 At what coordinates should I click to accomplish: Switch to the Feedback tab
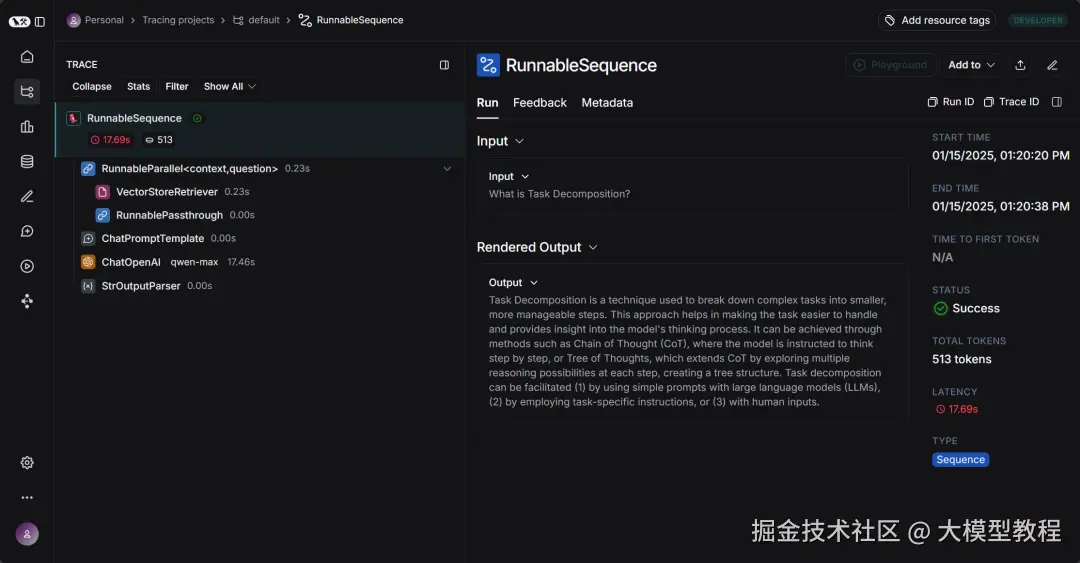pyautogui.click(x=539, y=103)
